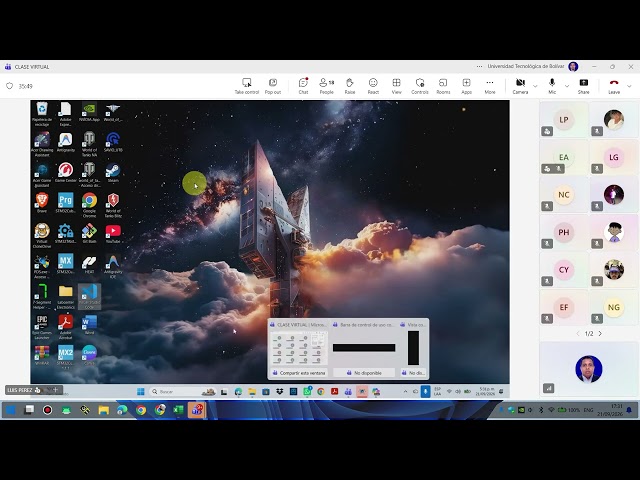
Task: Select participant tile NG
Action: pos(613,307)
